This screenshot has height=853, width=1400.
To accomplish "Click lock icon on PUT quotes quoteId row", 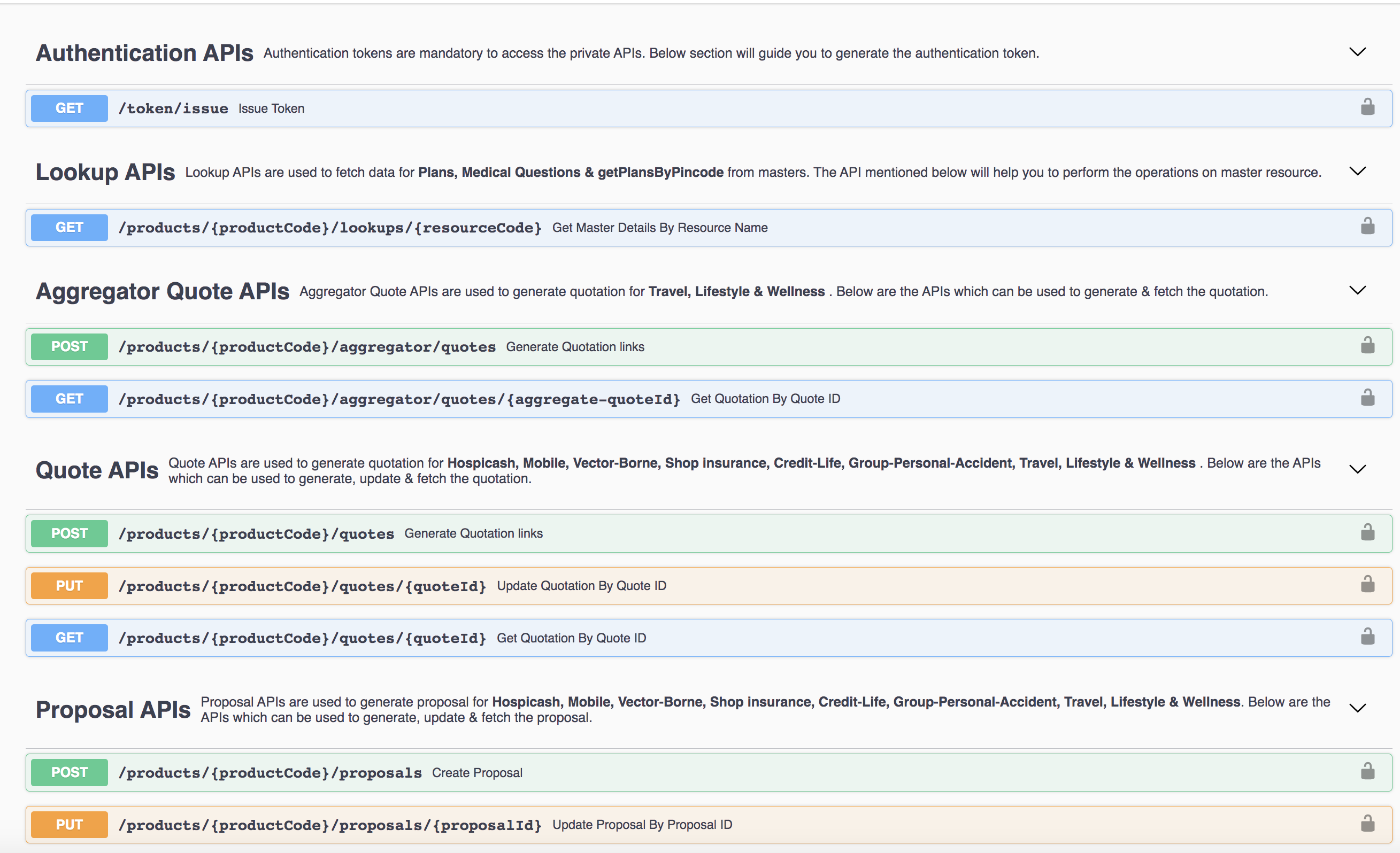I will [x=1367, y=584].
